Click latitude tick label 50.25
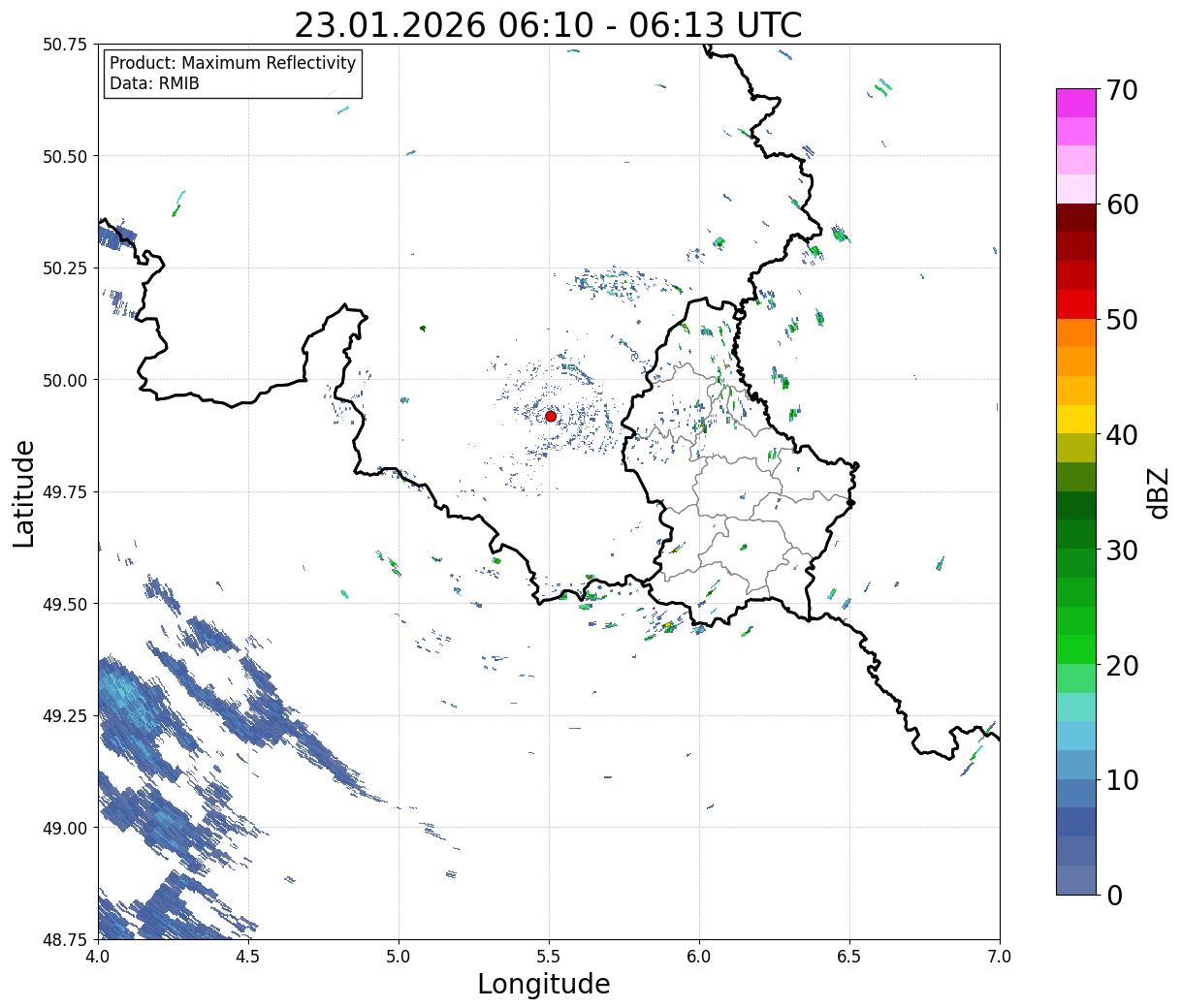The height and width of the screenshot is (1008, 1182). [65, 268]
